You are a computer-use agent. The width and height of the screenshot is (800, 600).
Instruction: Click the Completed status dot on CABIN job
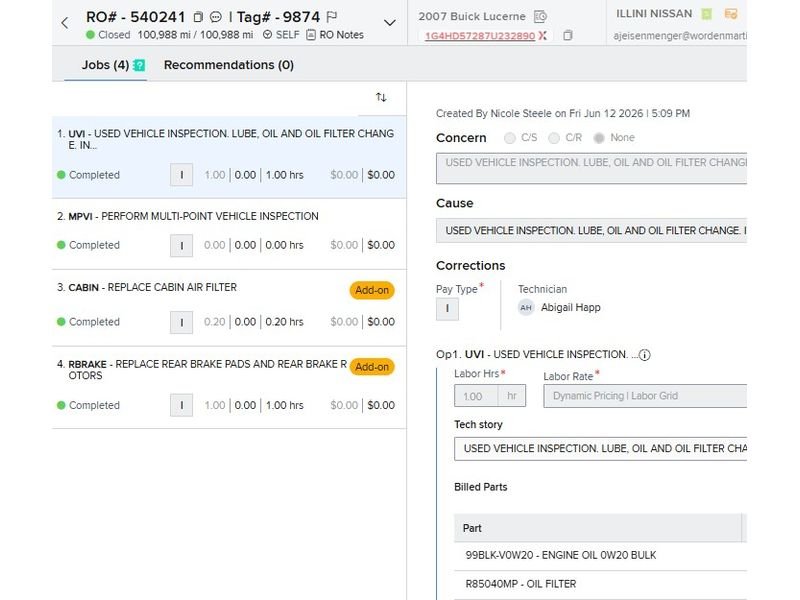(x=61, y=322)
